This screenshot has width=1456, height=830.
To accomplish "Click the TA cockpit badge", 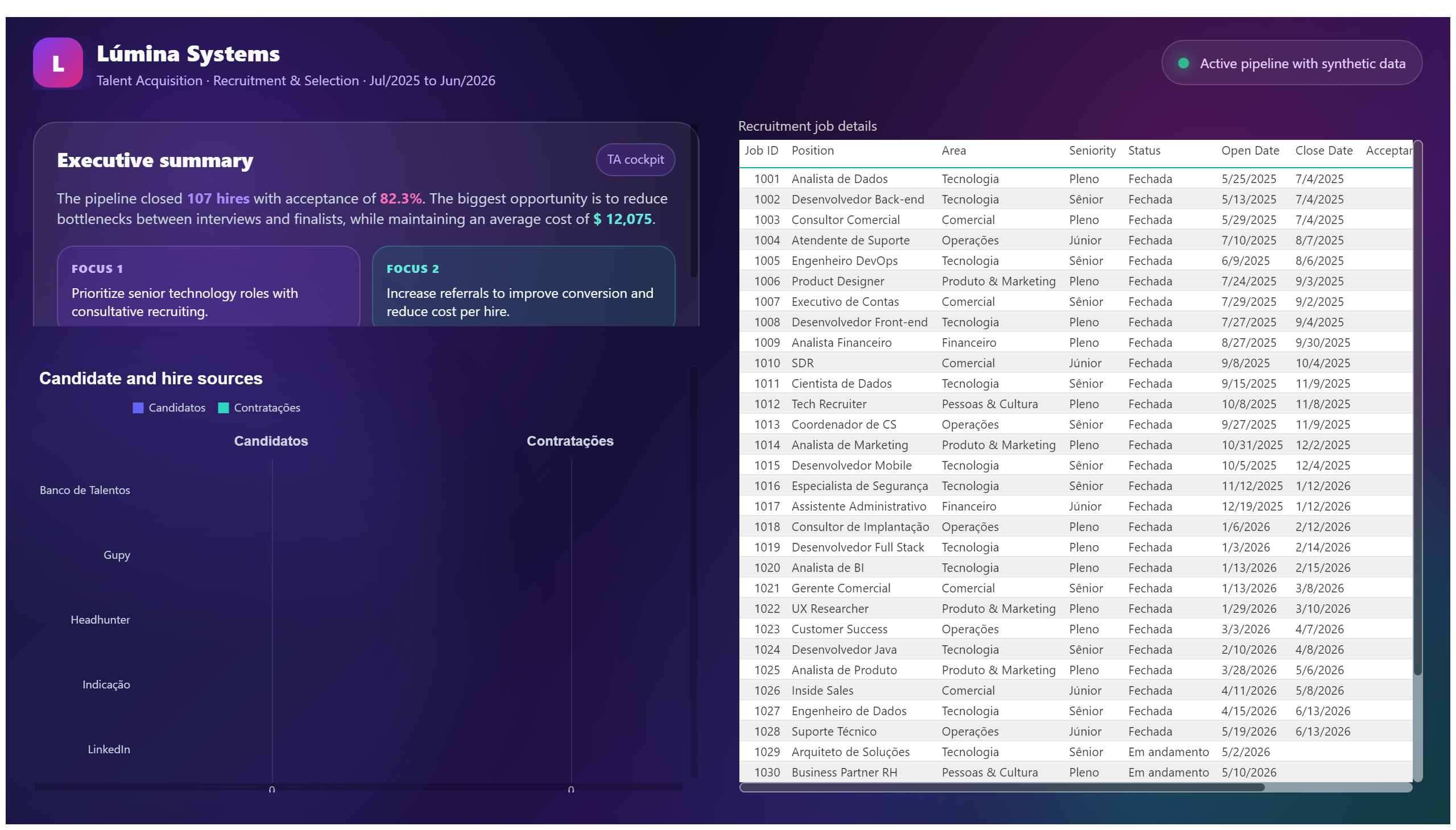I will click(x=635, y=160).
